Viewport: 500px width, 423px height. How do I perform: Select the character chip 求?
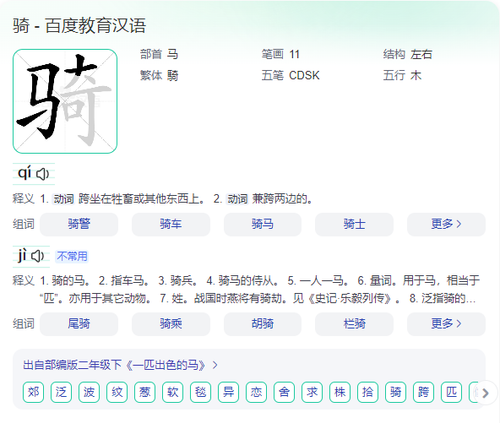point(312,392)
